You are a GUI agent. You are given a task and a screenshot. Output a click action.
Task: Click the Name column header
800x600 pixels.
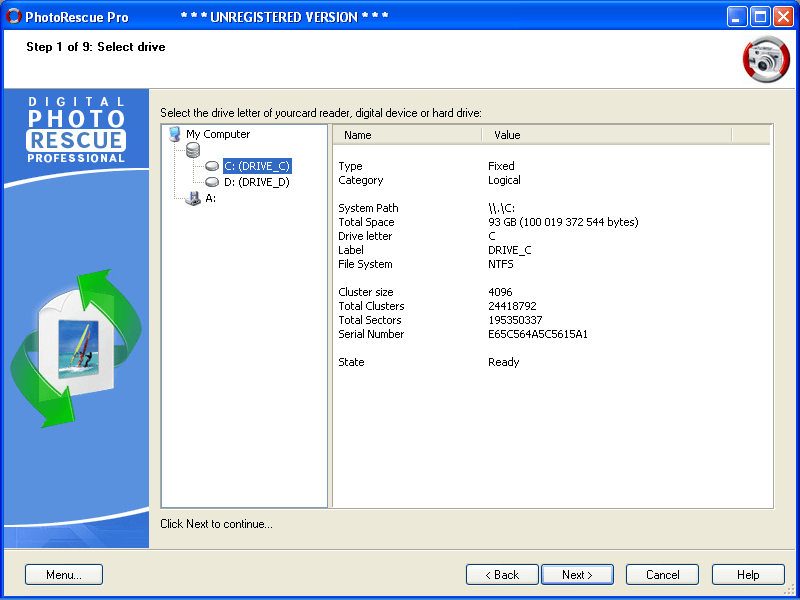pyautogui.click(x=407, y=135)
